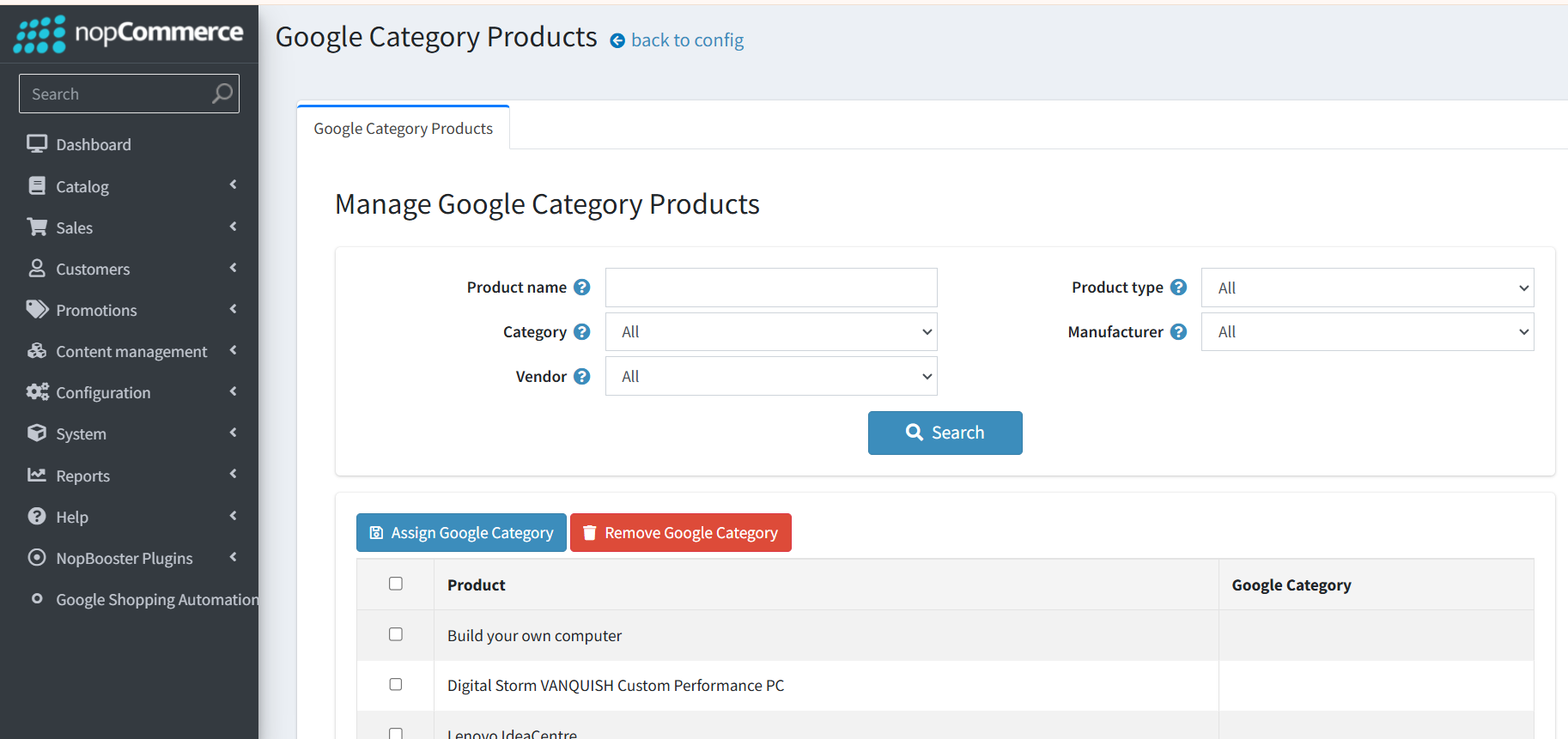Click the Manufacturer help tooltip icon
This screenshot has width=1568, height=739.
coord(1178,331)
